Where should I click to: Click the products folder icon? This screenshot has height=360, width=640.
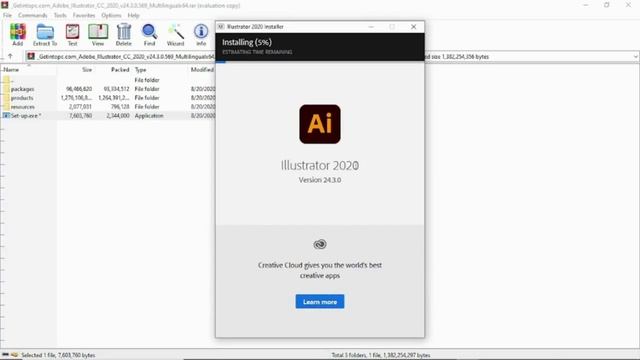pos(6,98)
